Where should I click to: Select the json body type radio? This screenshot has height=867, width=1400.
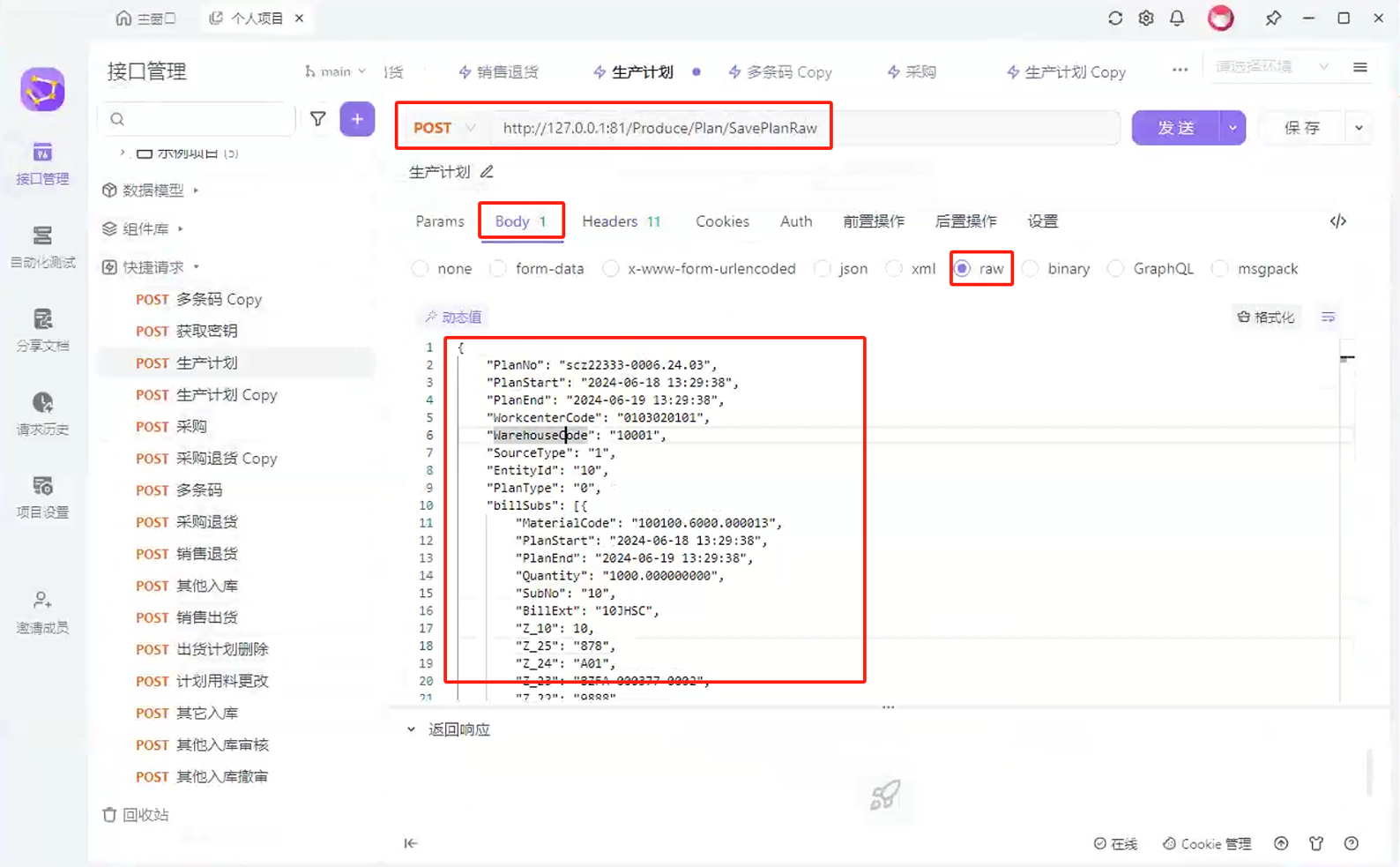pyautogui.click(x=823, y=269)
